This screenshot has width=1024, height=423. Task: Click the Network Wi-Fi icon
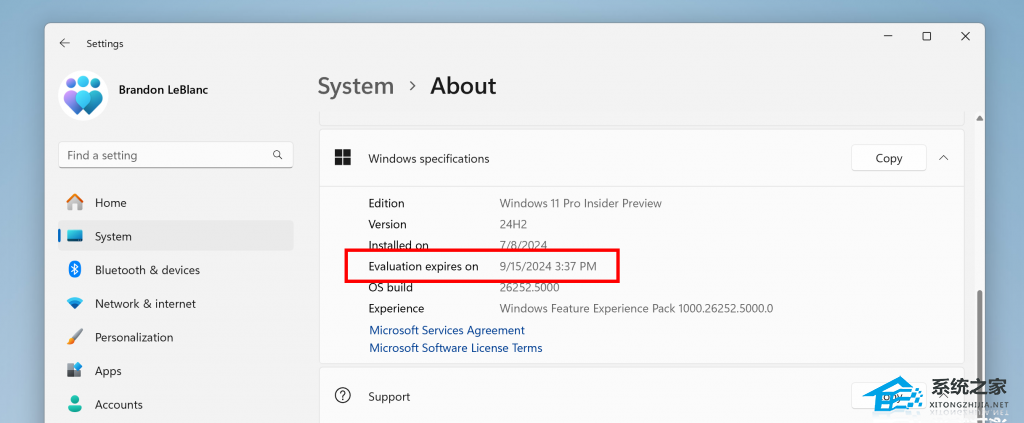coord(75,304)
